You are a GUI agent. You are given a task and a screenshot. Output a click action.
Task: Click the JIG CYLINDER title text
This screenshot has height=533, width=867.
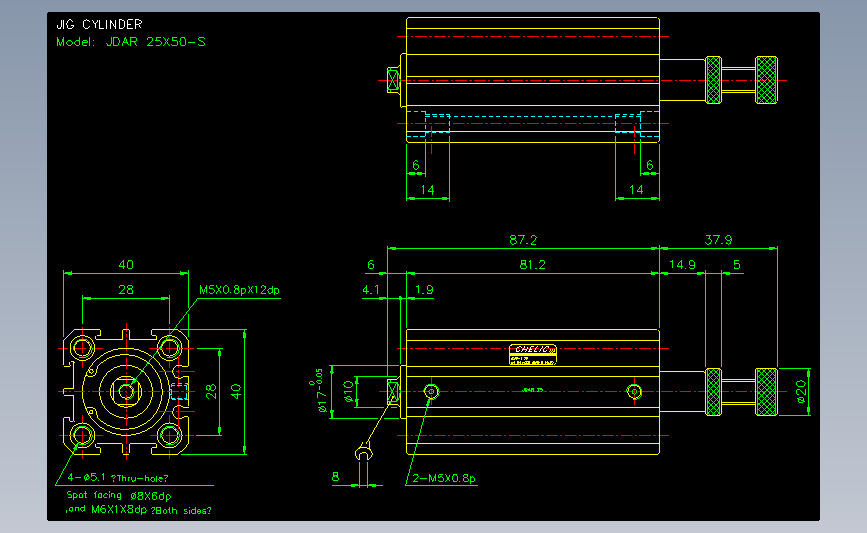click(100, 24)
